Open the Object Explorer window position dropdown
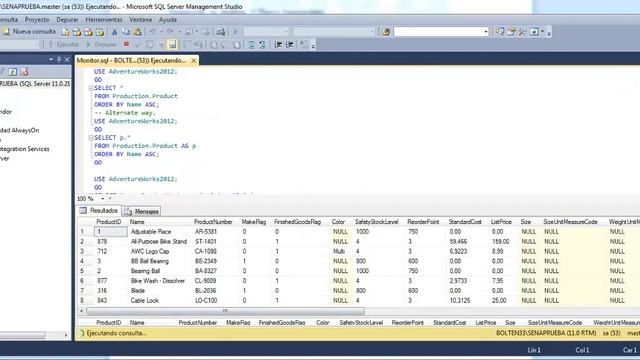This screenshot has height=360, width=640. click(x=51, y=60)
